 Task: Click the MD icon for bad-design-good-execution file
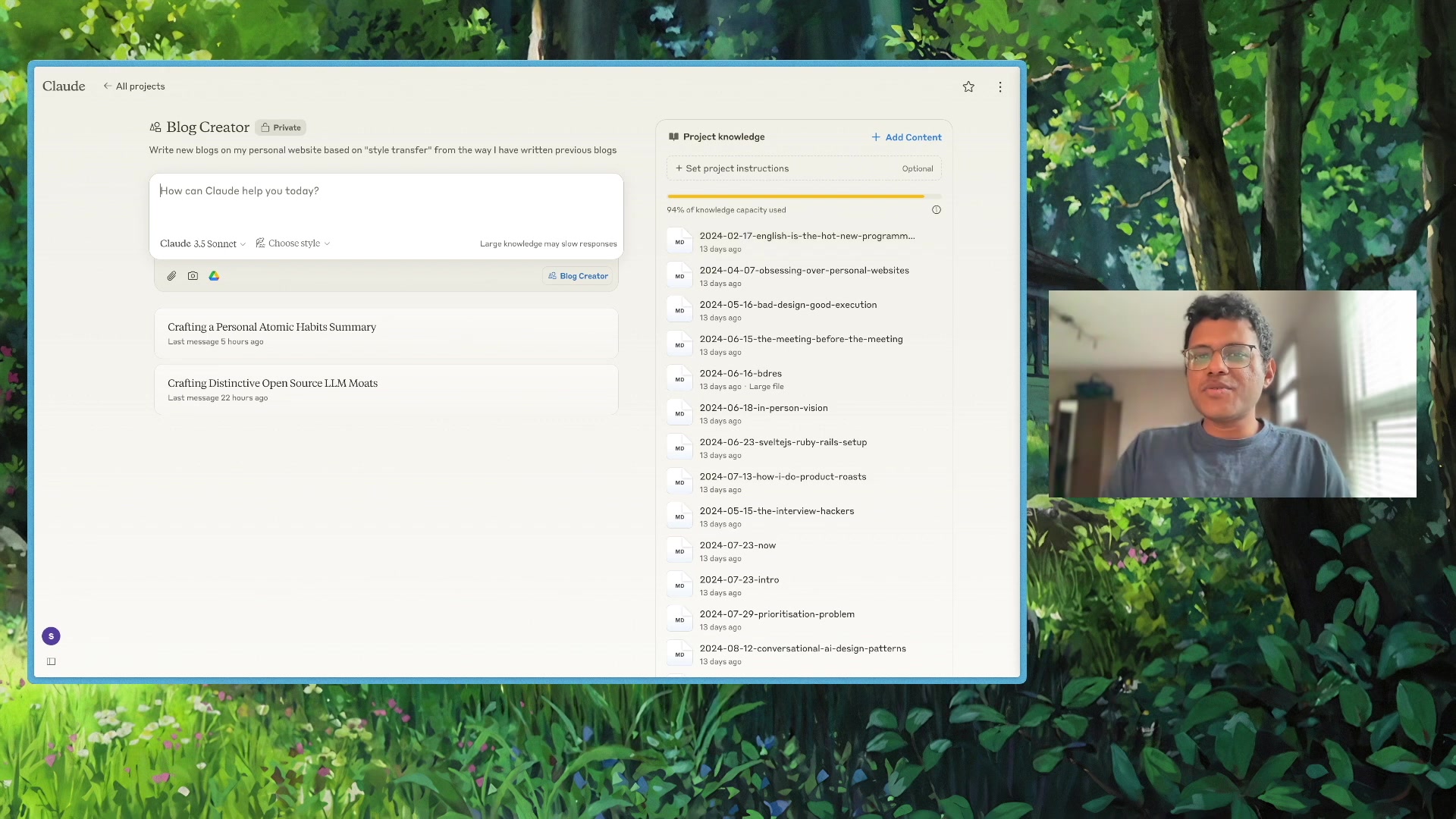tap(679, 310)
